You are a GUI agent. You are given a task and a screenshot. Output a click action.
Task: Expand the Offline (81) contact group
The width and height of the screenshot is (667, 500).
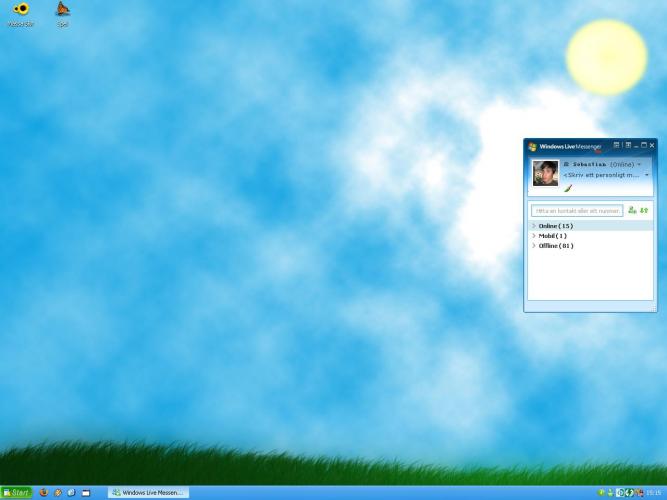point(590,246)
